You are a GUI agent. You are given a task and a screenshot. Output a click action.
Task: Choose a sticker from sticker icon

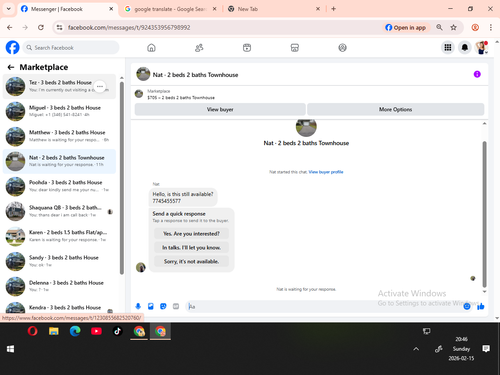163,306
